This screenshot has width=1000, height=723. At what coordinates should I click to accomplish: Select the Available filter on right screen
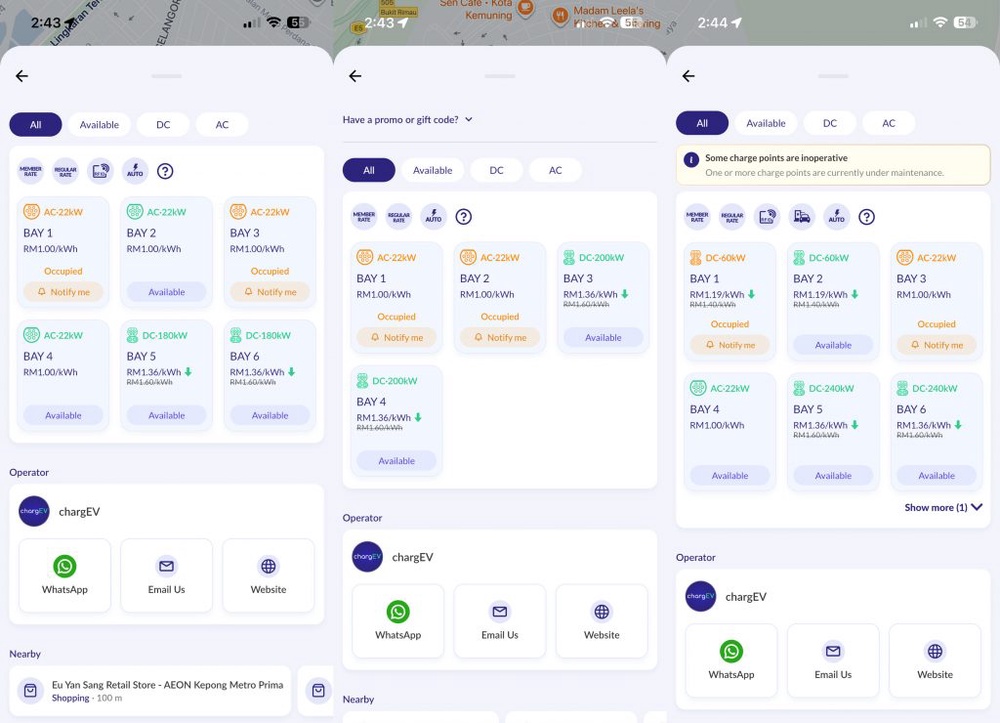766,123
